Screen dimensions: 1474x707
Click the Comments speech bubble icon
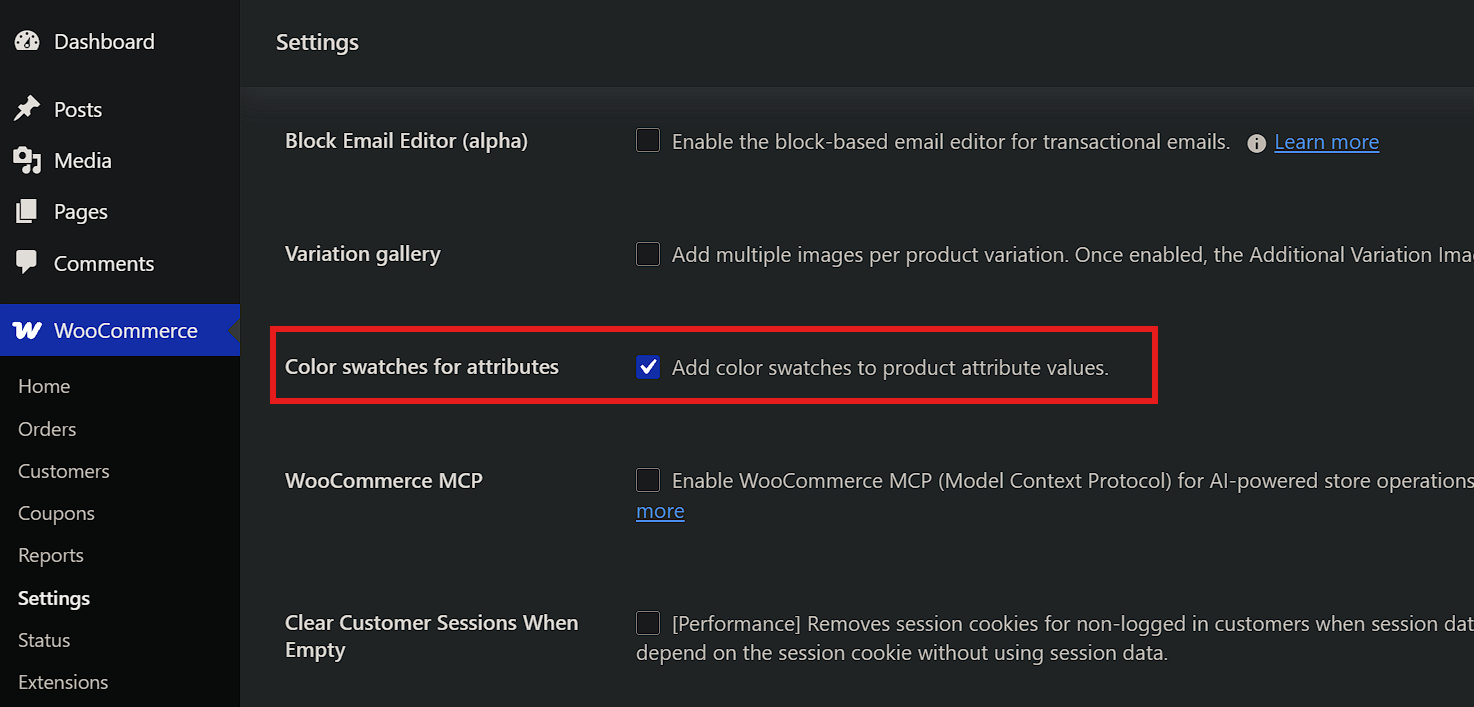click(x=27, y=263)
